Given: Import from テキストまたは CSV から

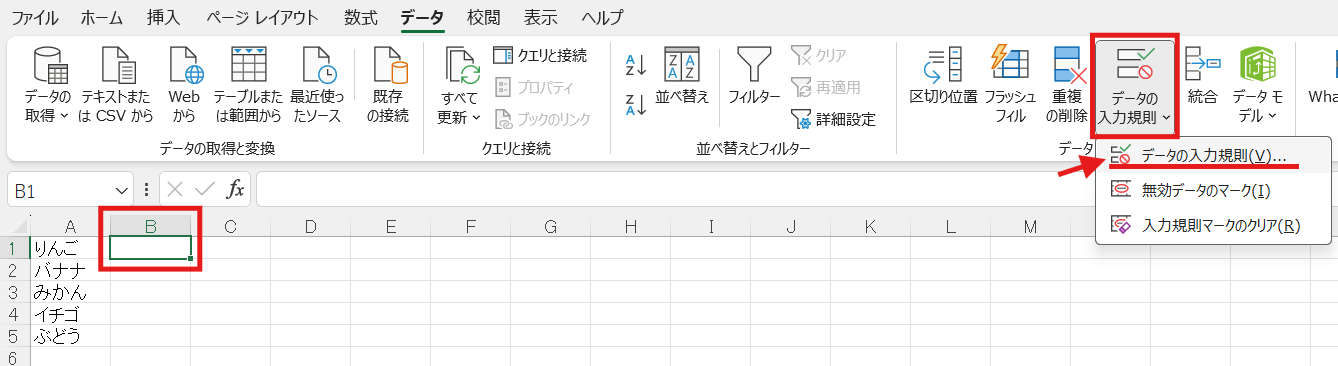Looking at the screenshot, I should point(117,85).
